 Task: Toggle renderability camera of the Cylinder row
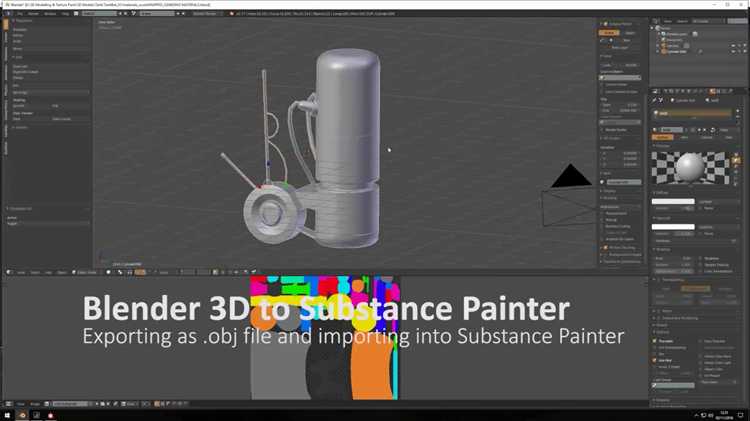pos(744,52)
